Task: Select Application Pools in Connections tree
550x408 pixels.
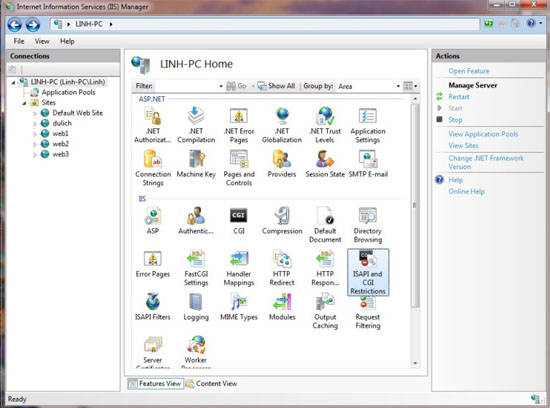Action: point(68,92)
